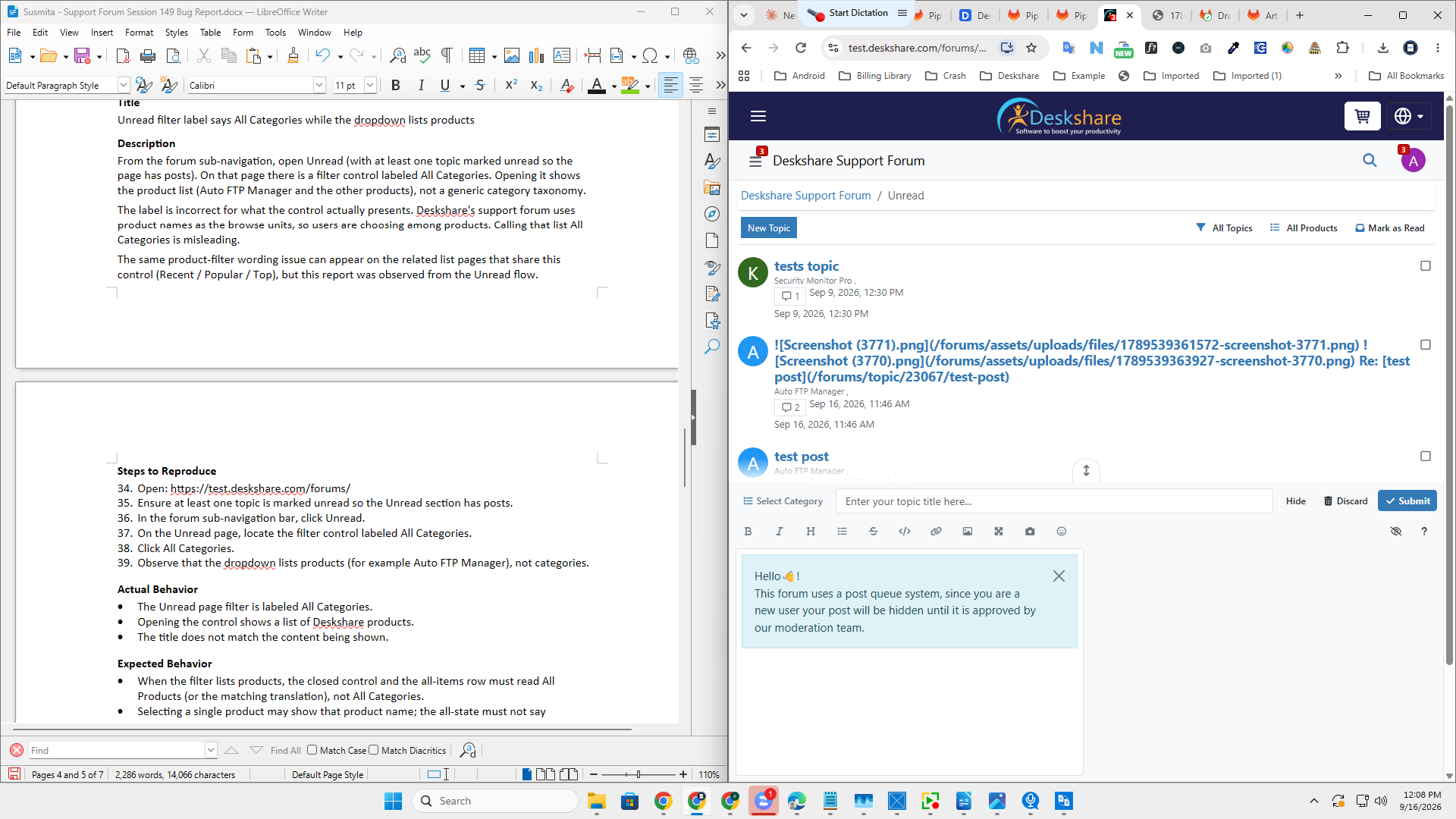Open the Default Paragraph Style dropdown
The width and height of the screenshot is (1456, 819).
click(x=123, y=86)
